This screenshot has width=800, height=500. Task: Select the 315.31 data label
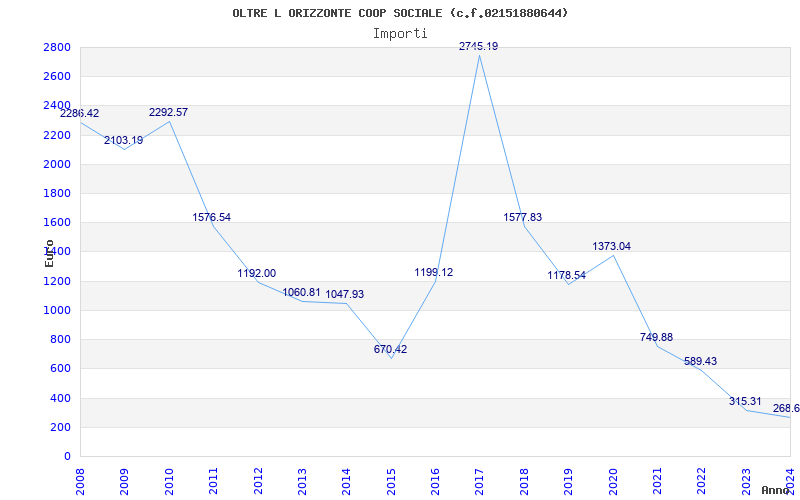point(745,402)
